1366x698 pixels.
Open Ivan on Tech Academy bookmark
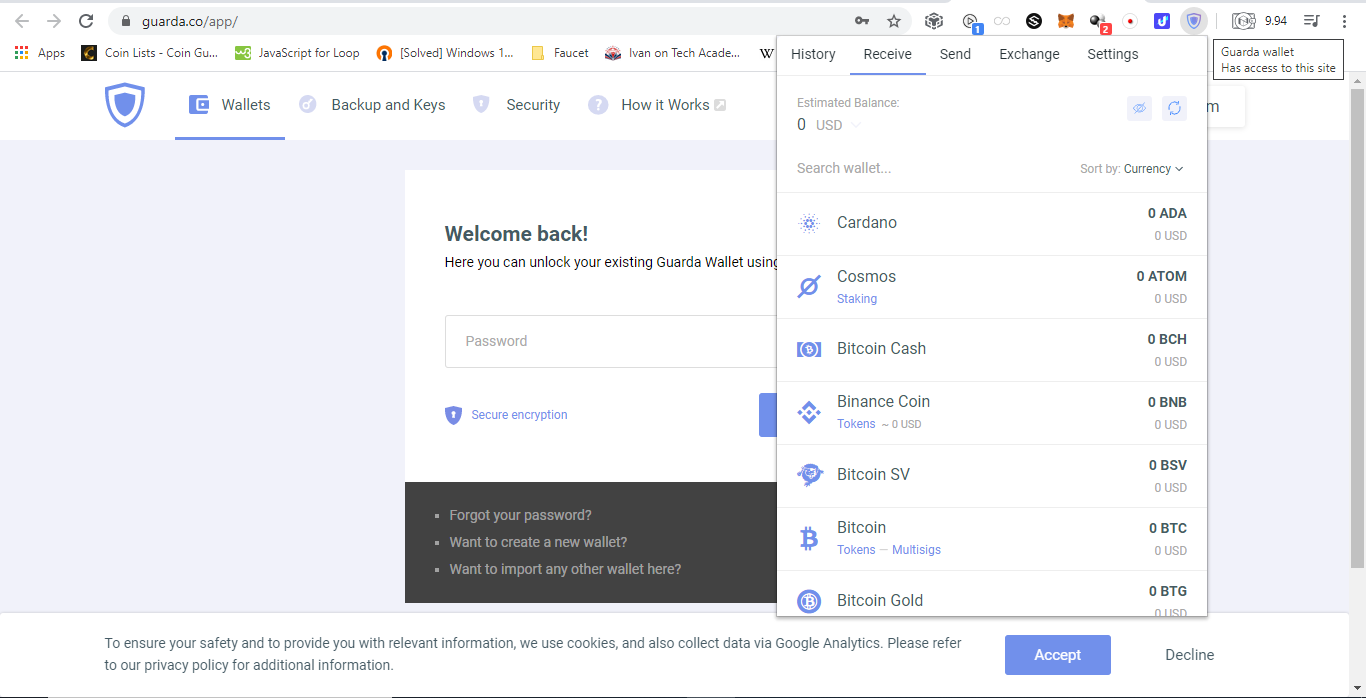[x=673, y=53]
